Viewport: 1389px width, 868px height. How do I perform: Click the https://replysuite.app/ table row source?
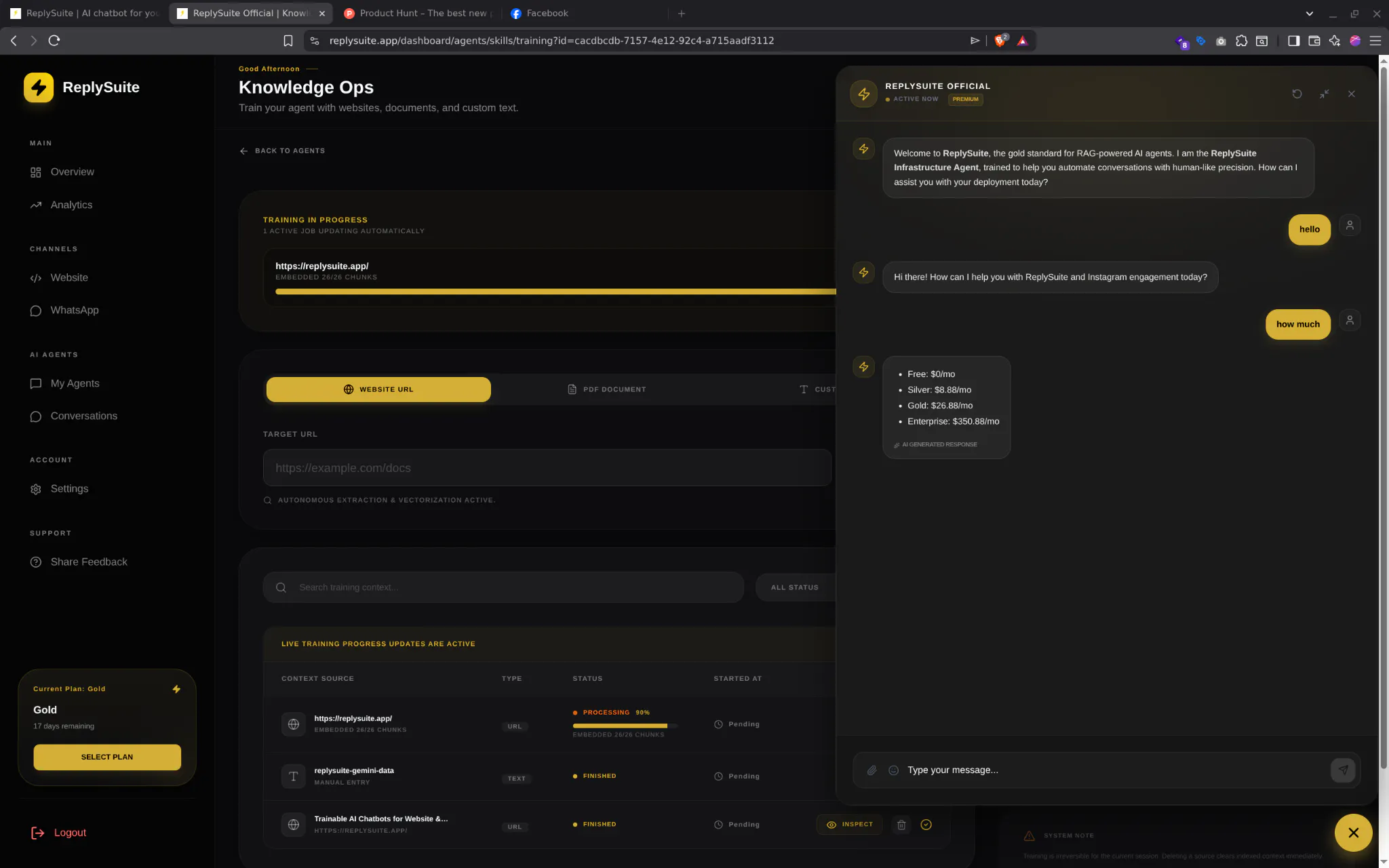coord(353,719)
